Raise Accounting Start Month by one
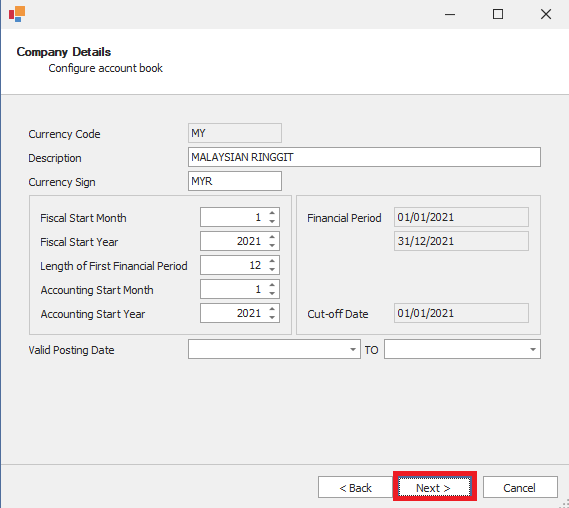This screenshot has height=508, width=569. click(272, 285)
